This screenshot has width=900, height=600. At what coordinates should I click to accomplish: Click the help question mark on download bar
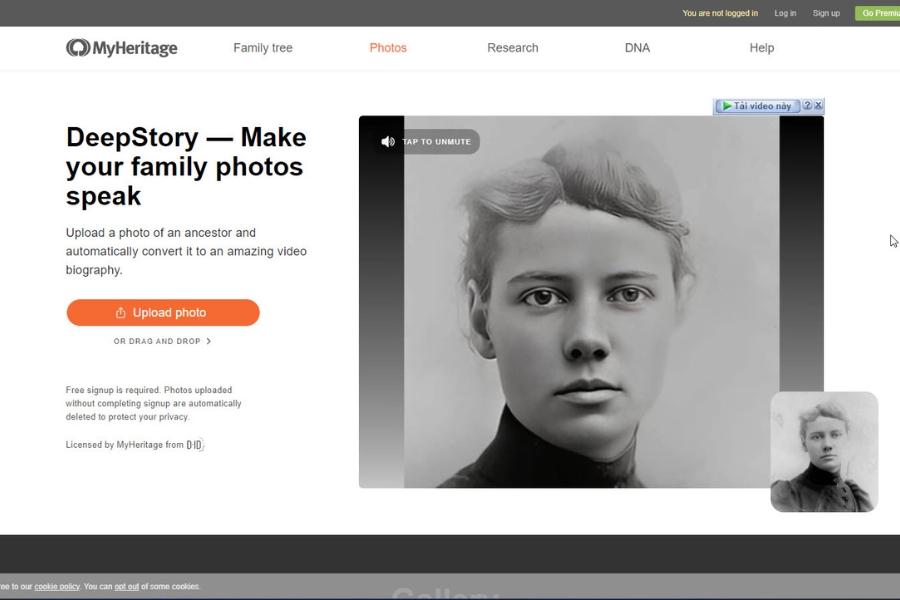coord(807,106)
